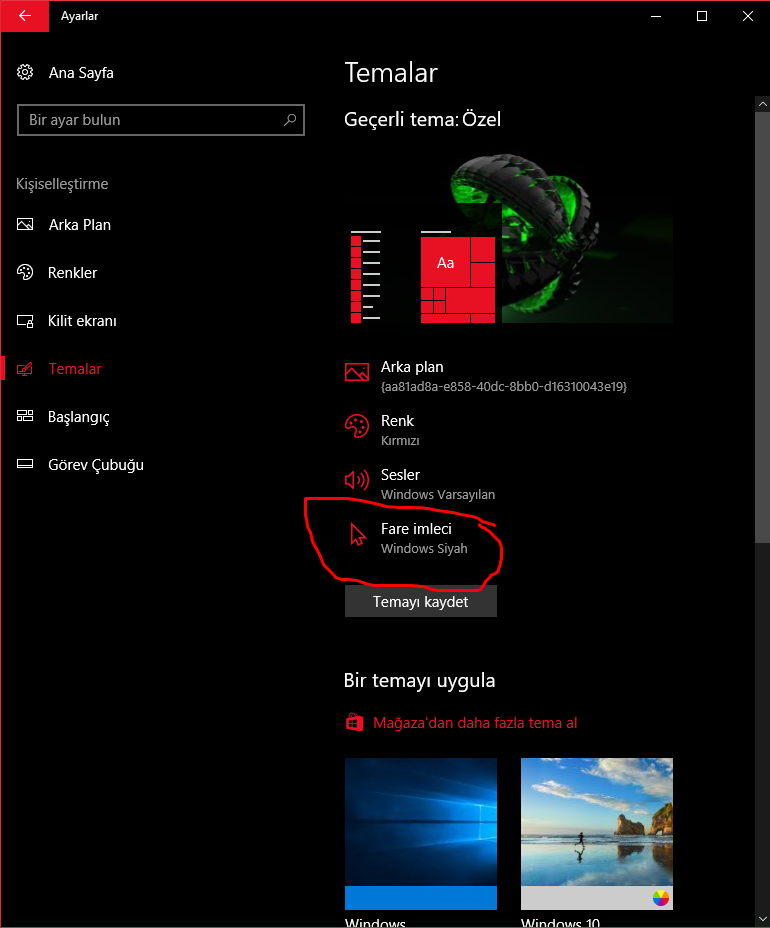This screenshot has height=928, width=770.
Task: Click the Arka Plan picture icon in sidebar
Action: coord(25,224)
